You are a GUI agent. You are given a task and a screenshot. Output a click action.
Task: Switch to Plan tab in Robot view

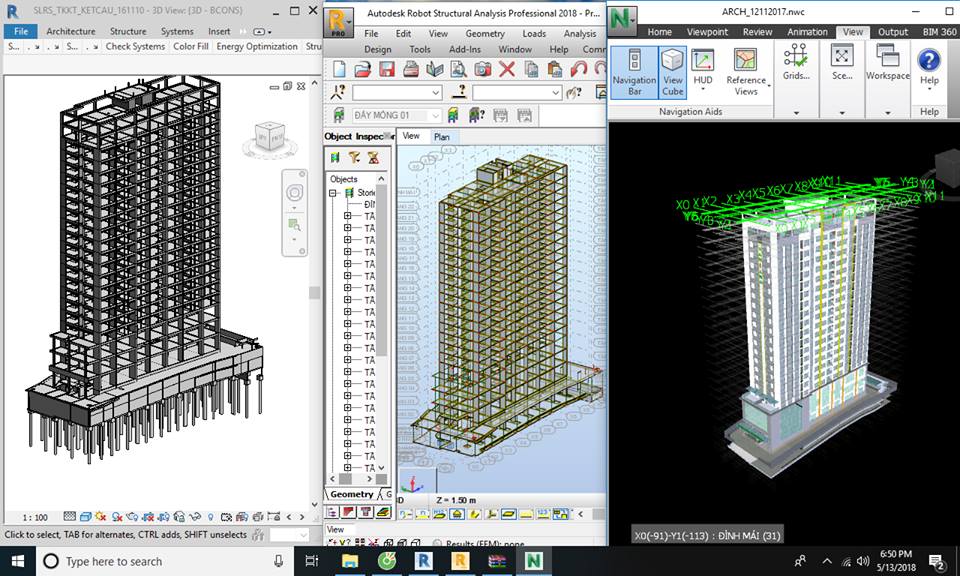point(441,137)
